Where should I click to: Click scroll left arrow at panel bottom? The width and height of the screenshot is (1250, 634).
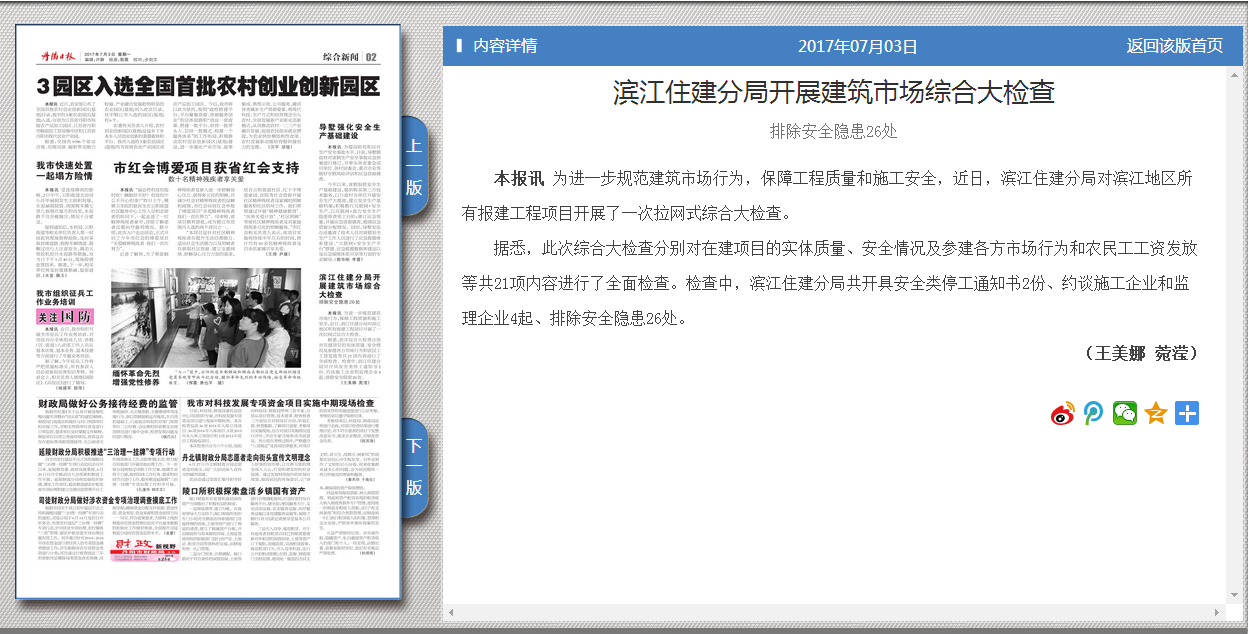pyautogui.click(x=451, y=611)
